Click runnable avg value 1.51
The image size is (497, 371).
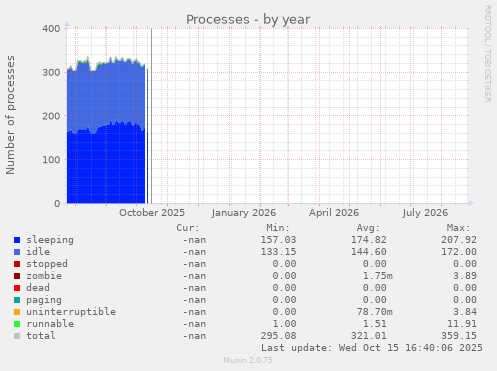click(x=375, y=324)
